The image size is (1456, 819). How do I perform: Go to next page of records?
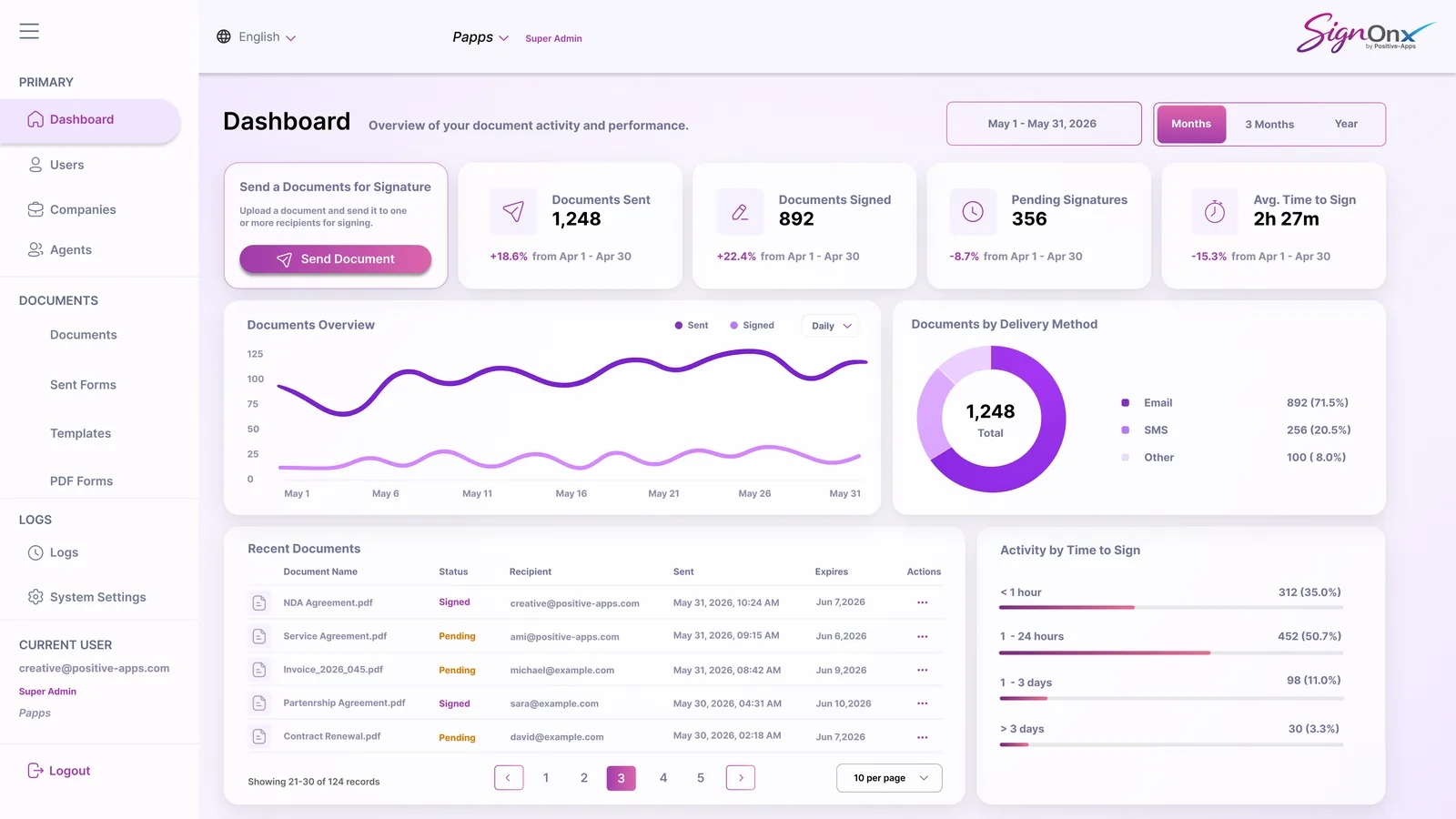[741, 778]
